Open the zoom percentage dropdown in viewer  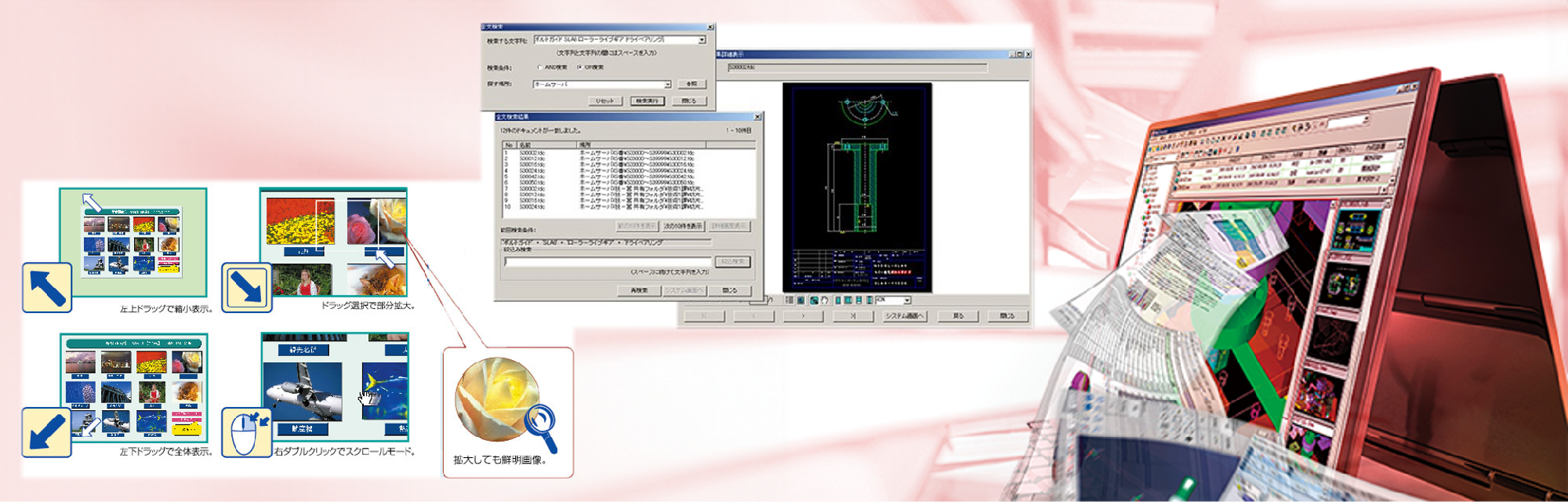coord(907,300)
